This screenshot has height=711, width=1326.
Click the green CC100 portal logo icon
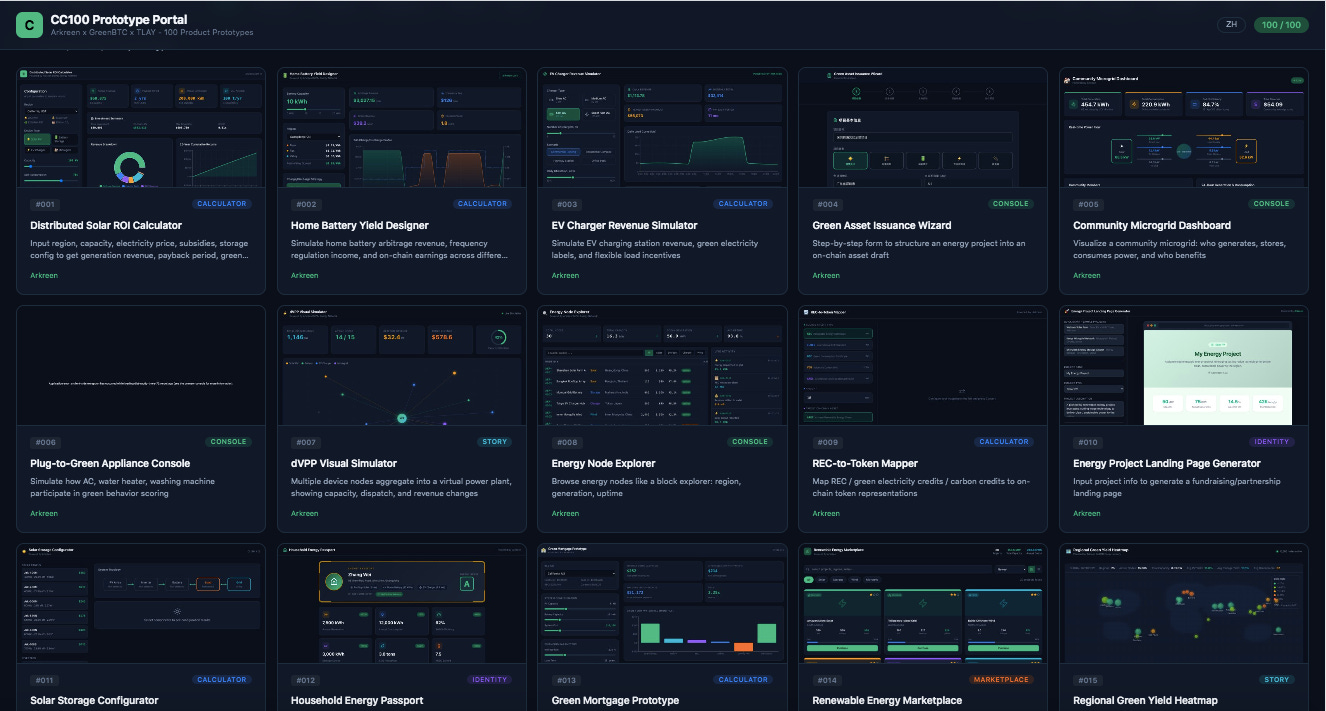tap(30, 24)
